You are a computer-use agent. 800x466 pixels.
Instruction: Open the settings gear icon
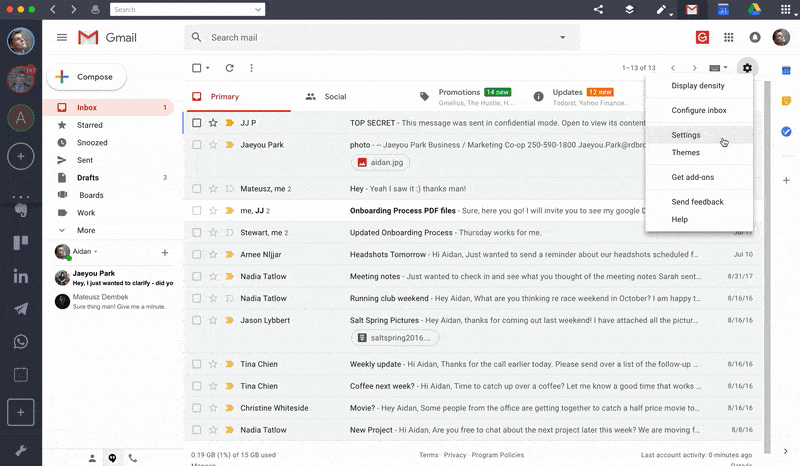[x=747, y=68]
